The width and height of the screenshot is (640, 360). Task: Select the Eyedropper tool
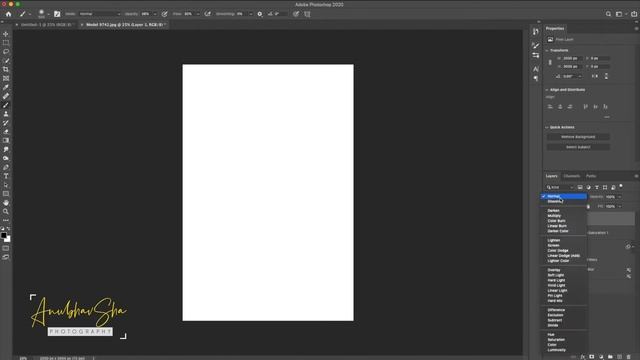6,87
